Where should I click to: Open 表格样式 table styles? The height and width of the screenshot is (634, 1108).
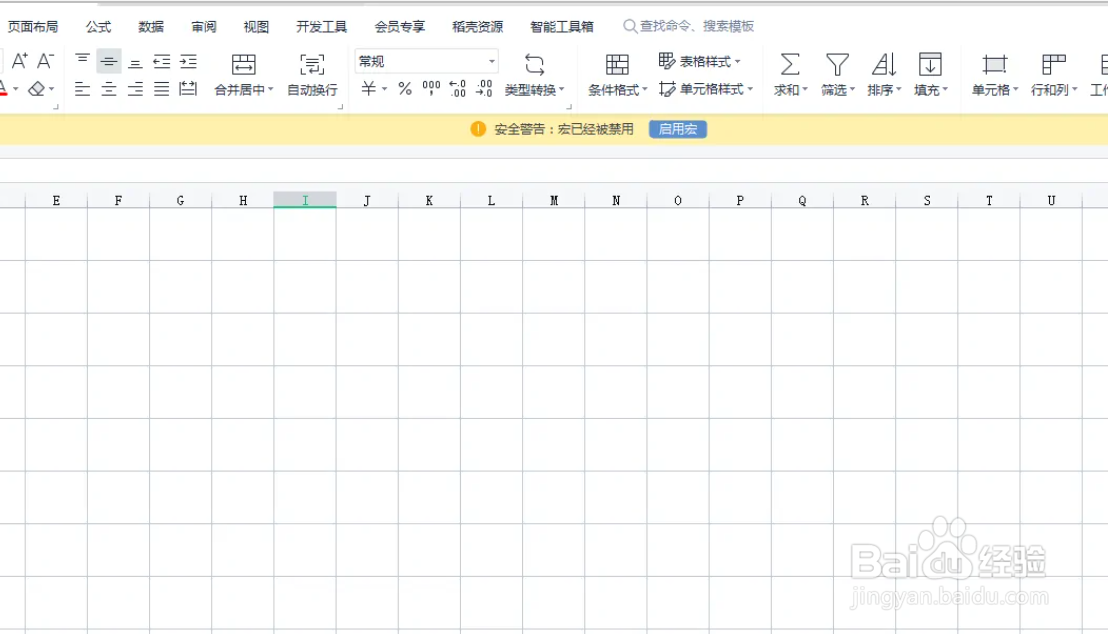[x=700, y=61]
